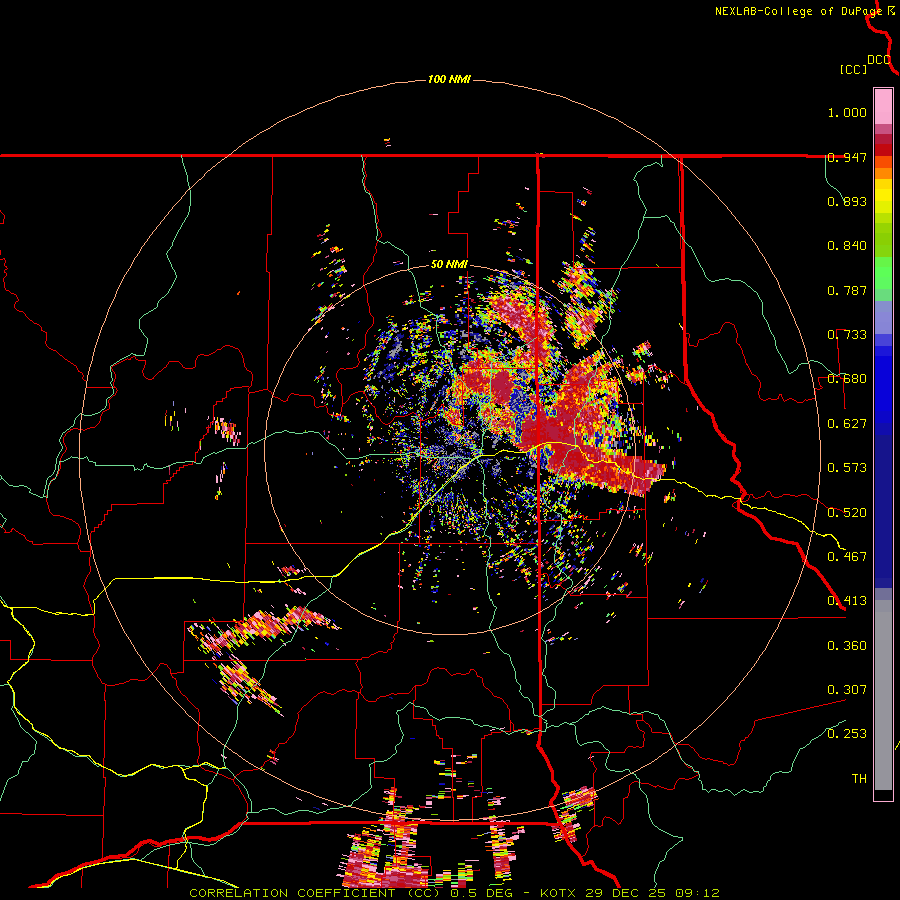
Task: Click the 0.840 scale value
Action: [847, 246]
